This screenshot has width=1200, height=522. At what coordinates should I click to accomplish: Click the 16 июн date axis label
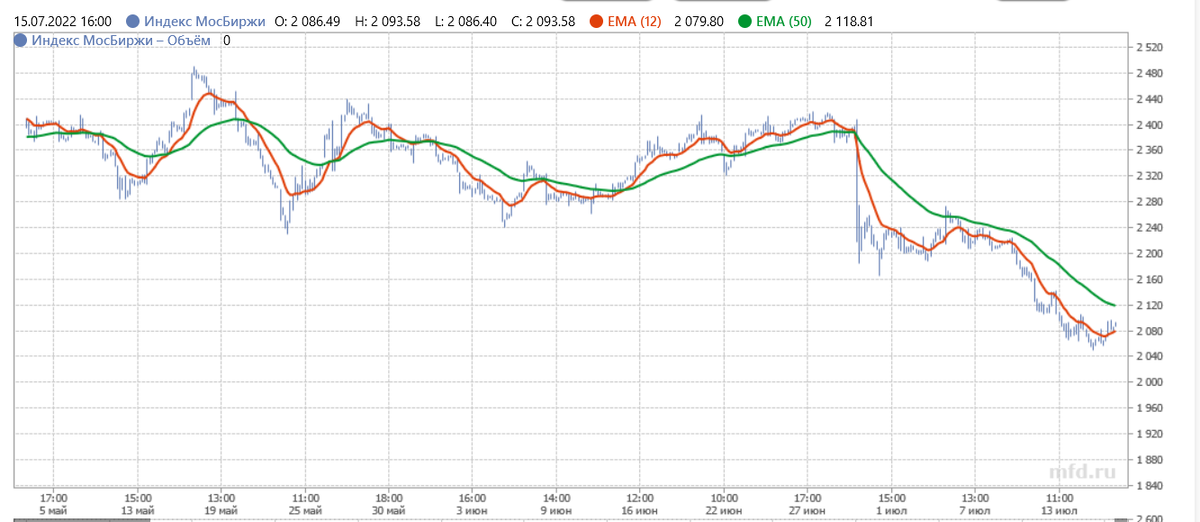641,508
